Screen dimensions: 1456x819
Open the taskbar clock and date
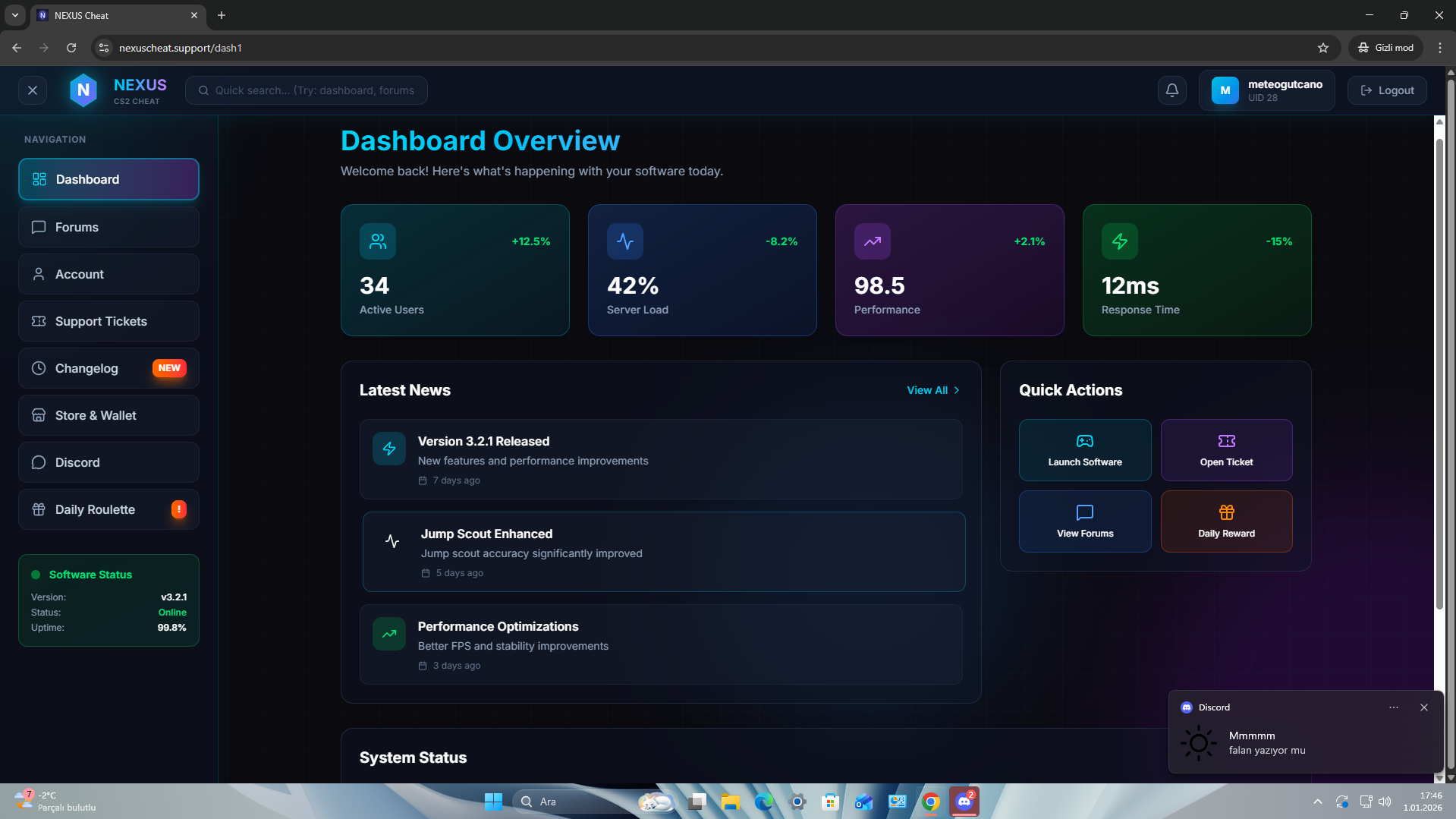click(x=1423, y=802)
